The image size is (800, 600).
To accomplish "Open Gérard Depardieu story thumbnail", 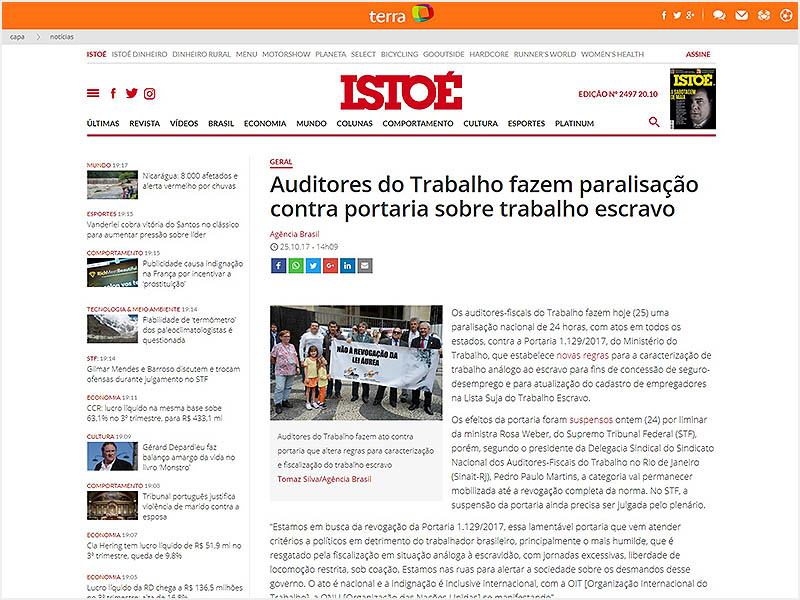I will coord(112,456).
